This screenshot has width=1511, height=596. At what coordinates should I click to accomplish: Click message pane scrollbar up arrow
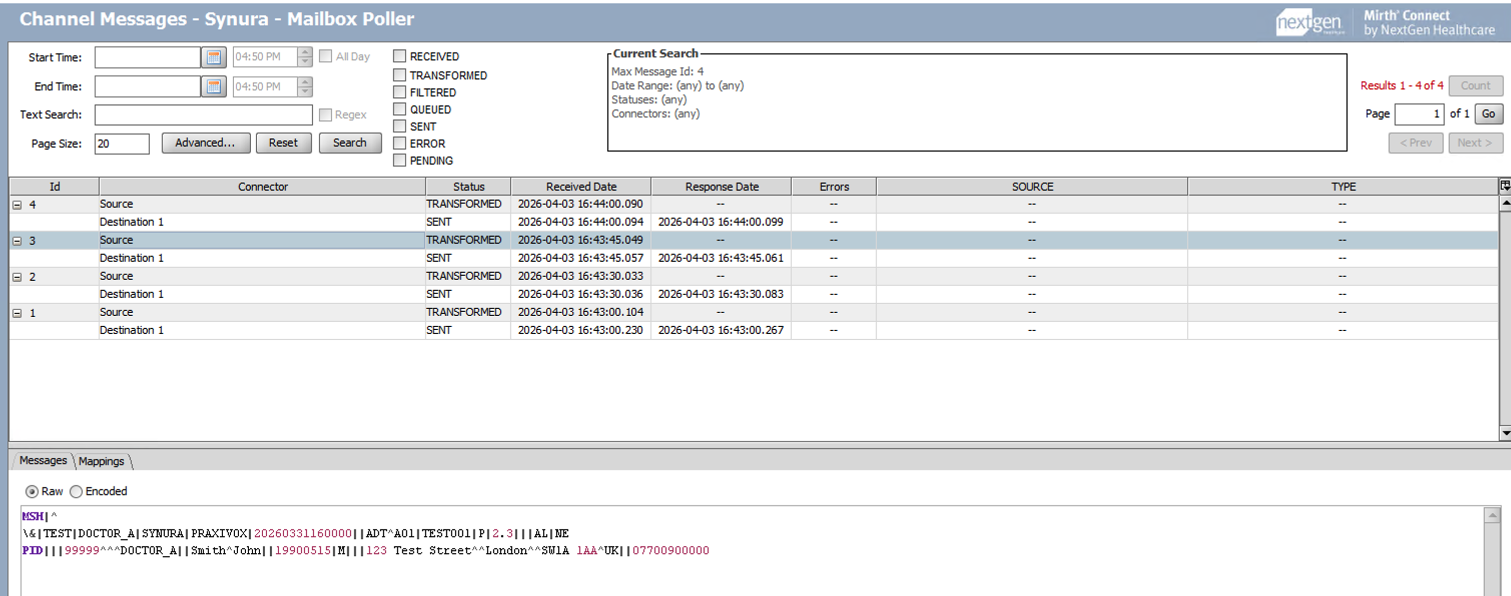pos(1492,516)
